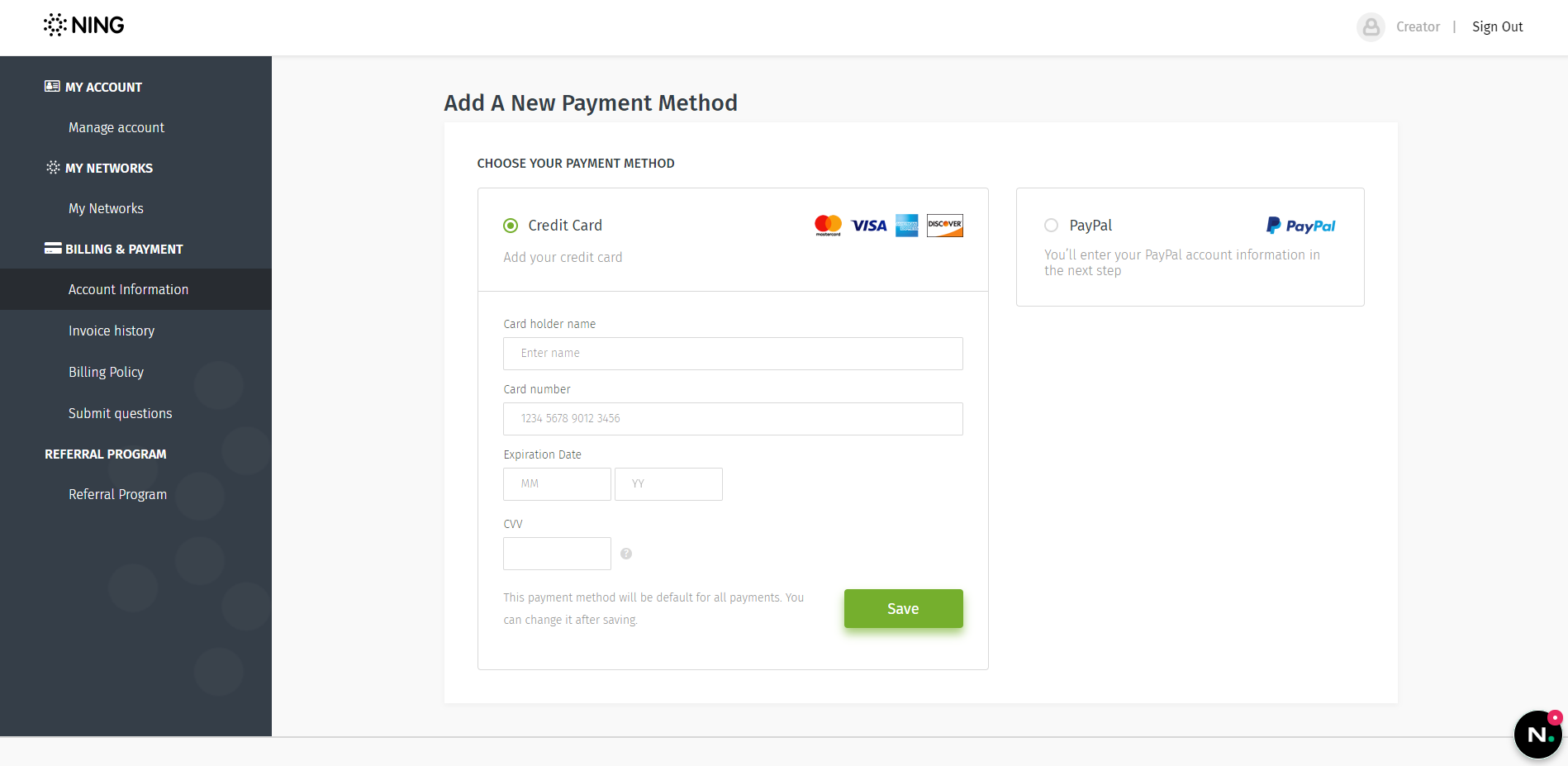This screenshot has width=1568, height=766.
Task: Click the green Save button
Action: 903,608
